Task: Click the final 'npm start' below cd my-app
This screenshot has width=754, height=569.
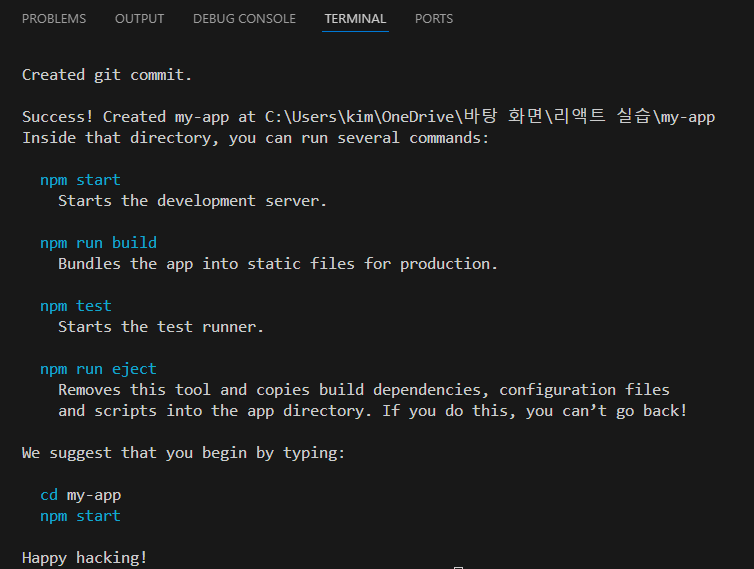Action: (x=80, y=516)
